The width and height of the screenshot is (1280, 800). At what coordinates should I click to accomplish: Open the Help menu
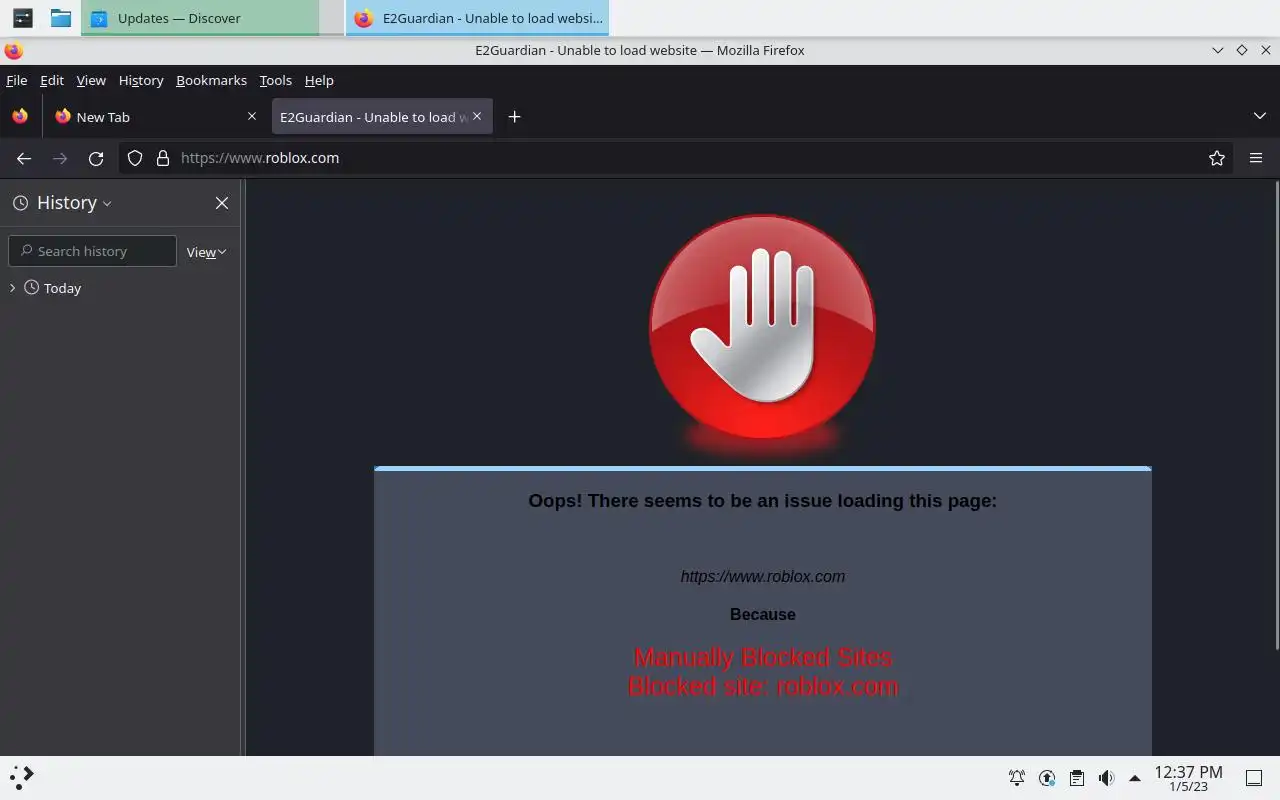click(319, 80)
